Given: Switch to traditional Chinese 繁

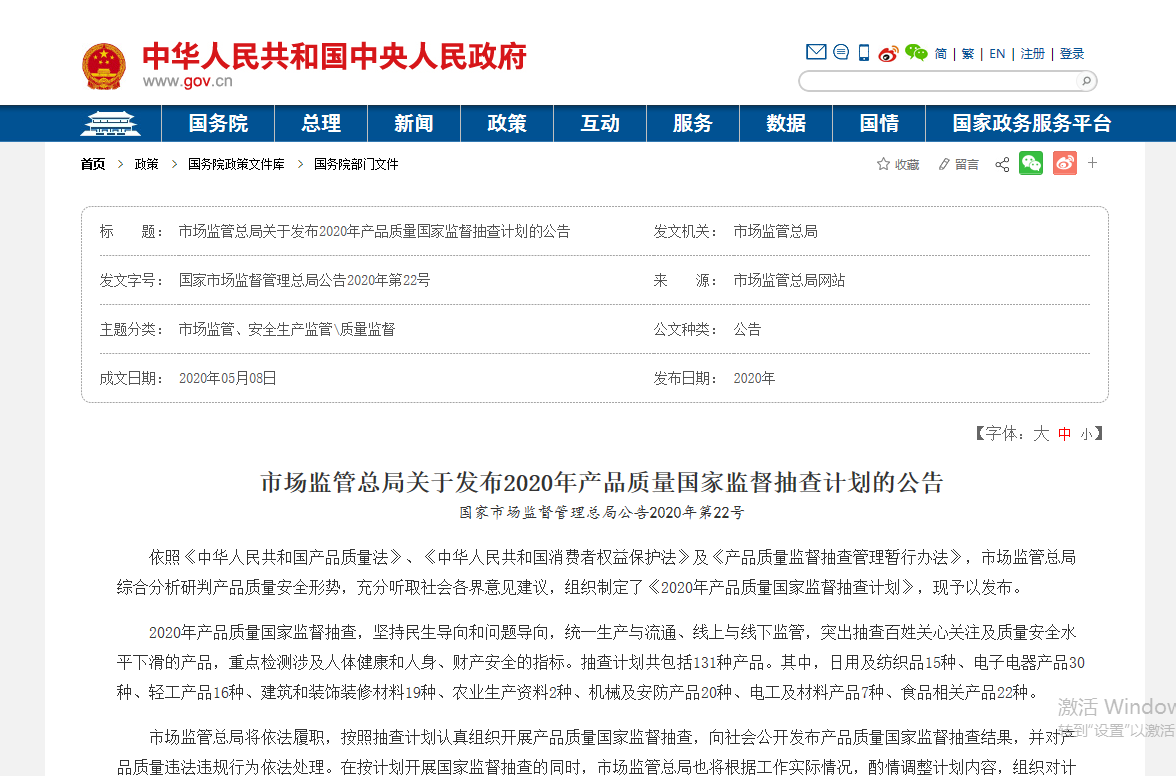Looking at the screenshot, I should click(967, 54).
